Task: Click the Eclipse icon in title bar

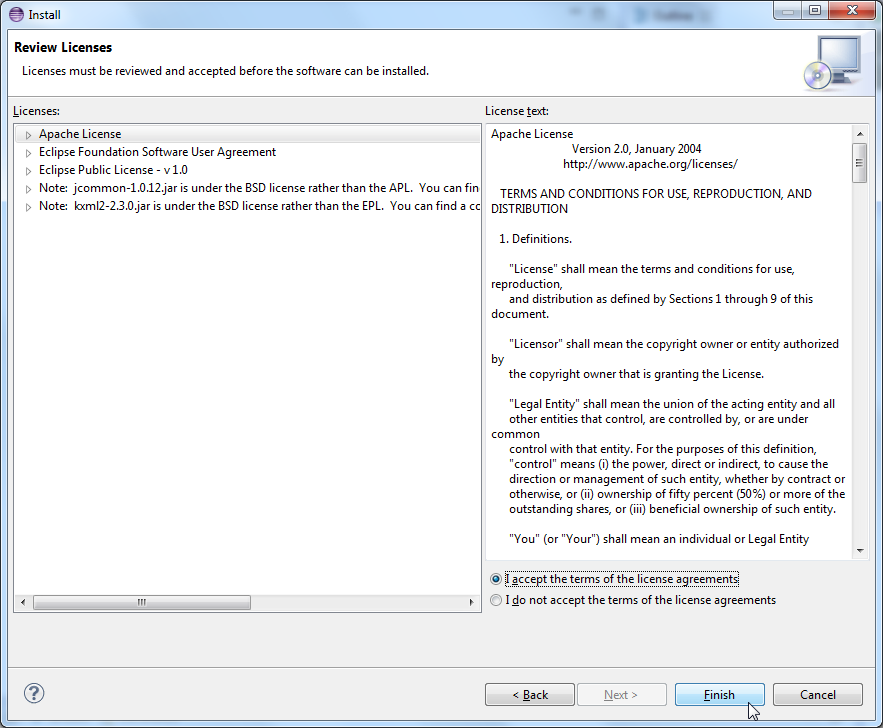Action: pos(16,15)
